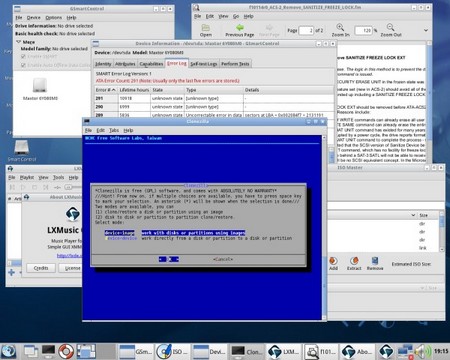Click the network tray icon
450x360 pixels.
coord(405,352)
